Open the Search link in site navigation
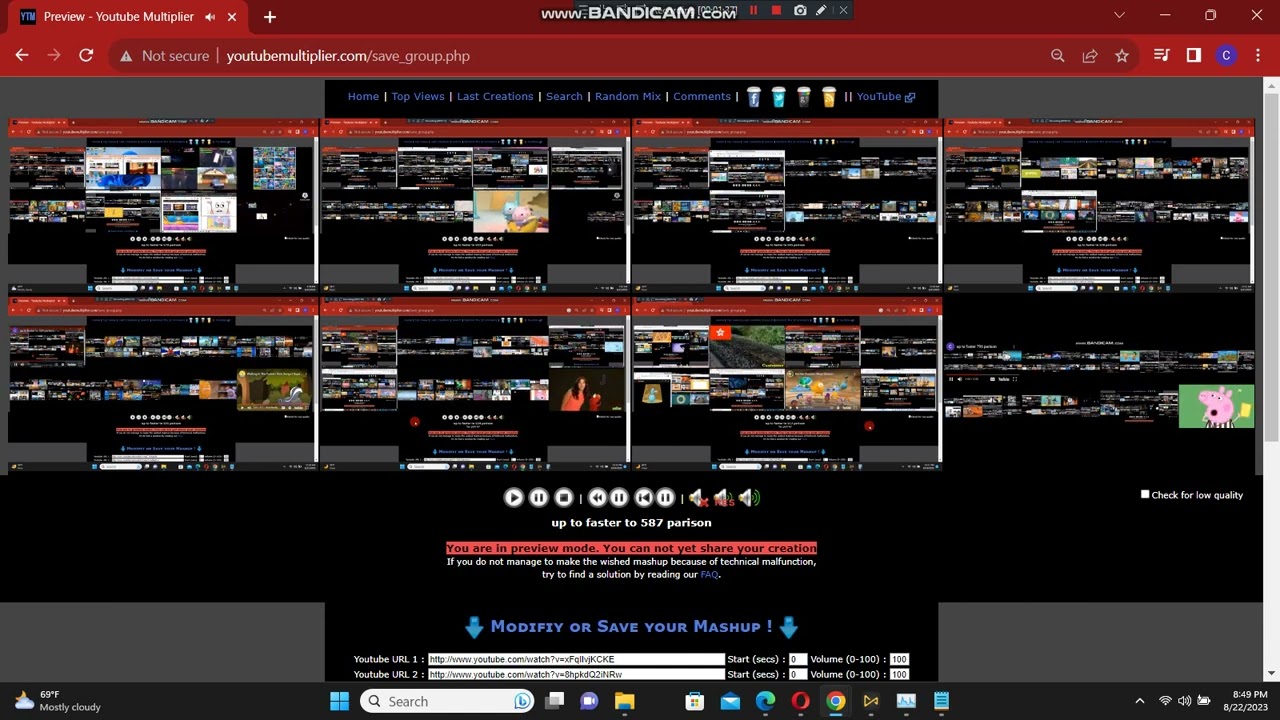This screenshot has height=720, width=1280. (x=564, y=96)
